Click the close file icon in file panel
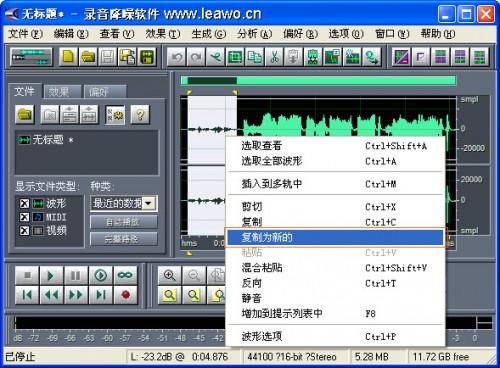 click(50, 115)
